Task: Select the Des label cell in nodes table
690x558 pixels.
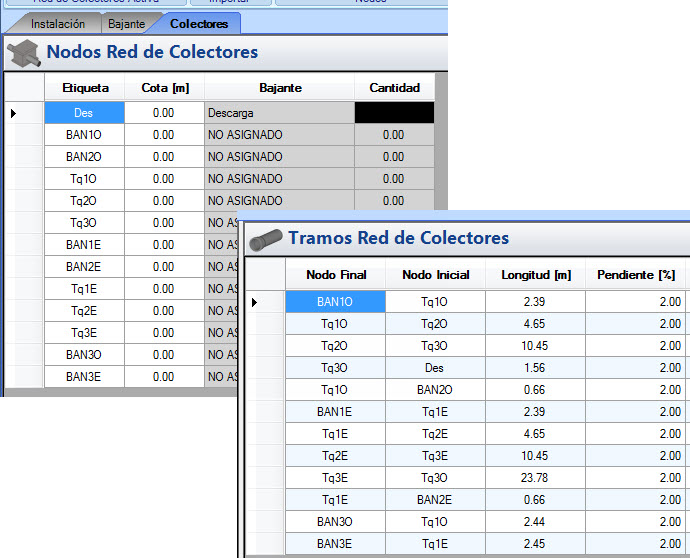Action: [84, 113]
